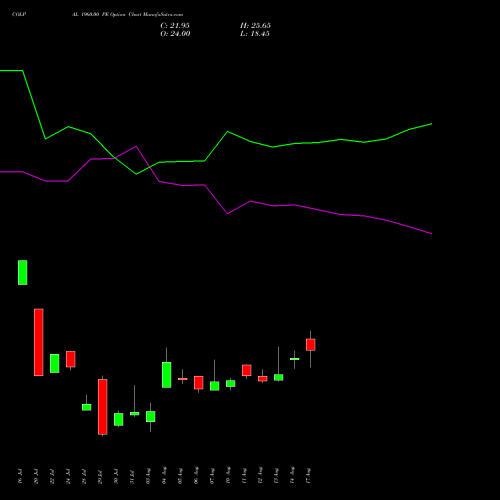Screen dimensions: 500x500
Task: Click the green candle for 04 Aug
Action: pos(167,375)
